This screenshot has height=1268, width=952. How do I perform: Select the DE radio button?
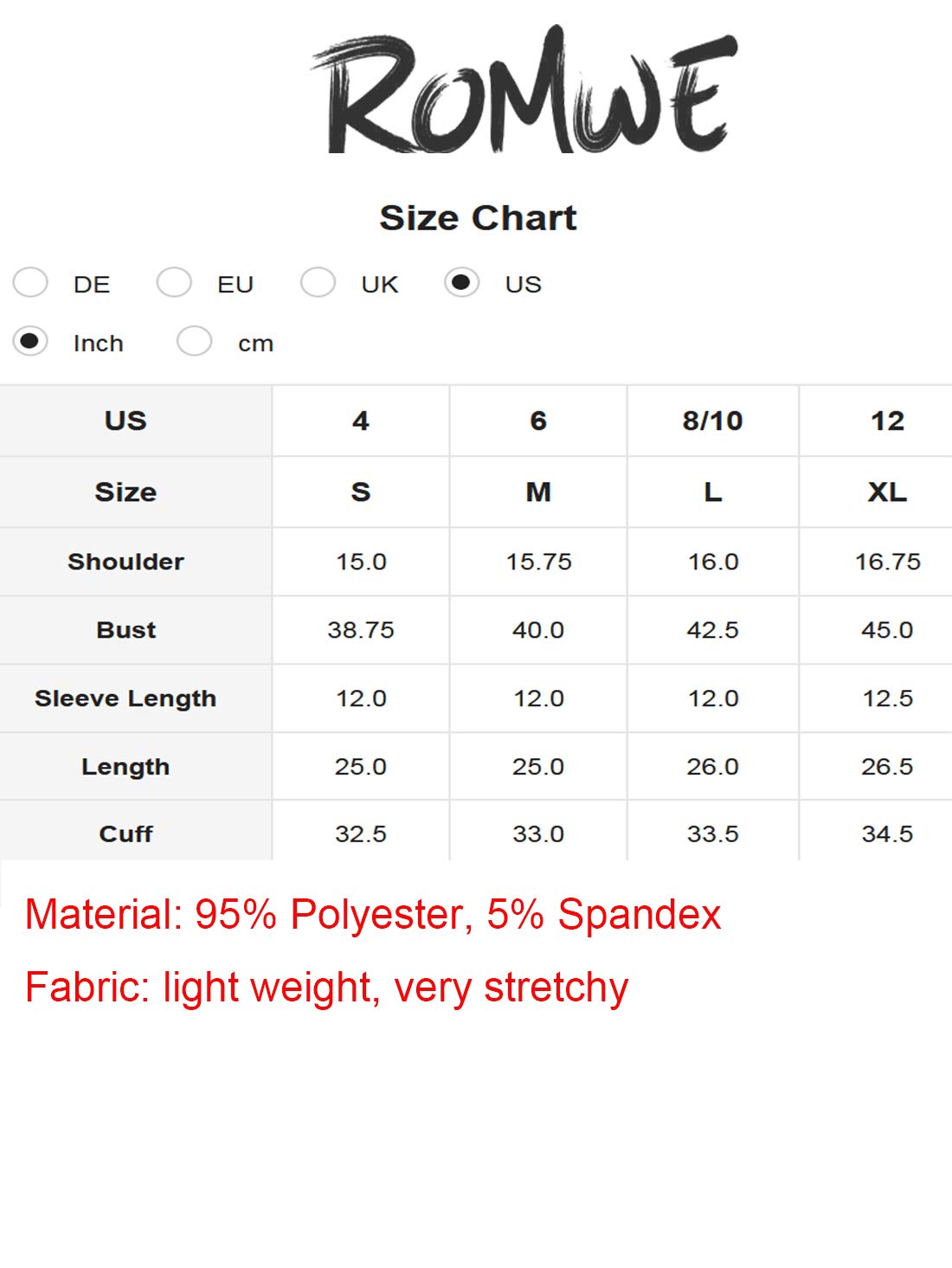tap(30, 282)
